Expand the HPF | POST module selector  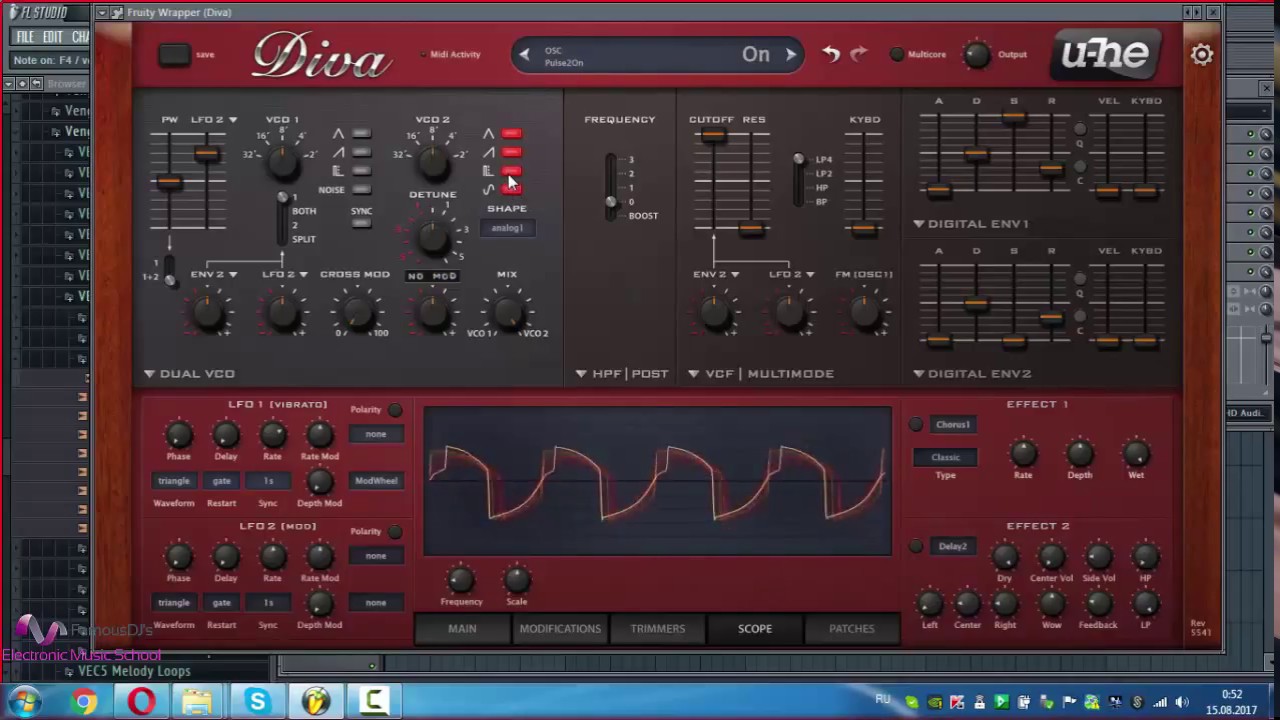[622, 373]
